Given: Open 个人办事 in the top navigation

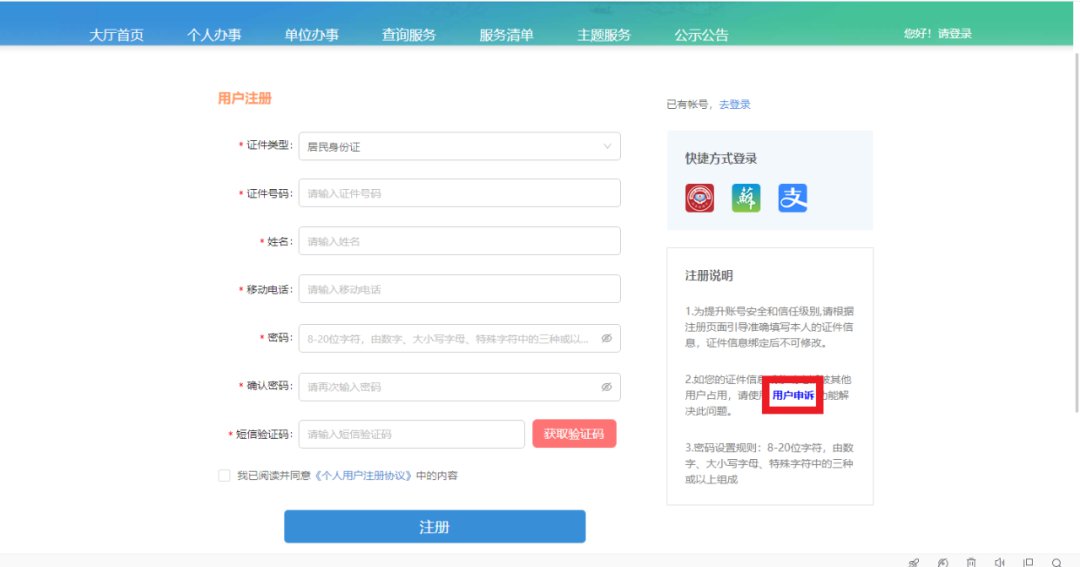Looking at the screenshot, I should (214, 35).
